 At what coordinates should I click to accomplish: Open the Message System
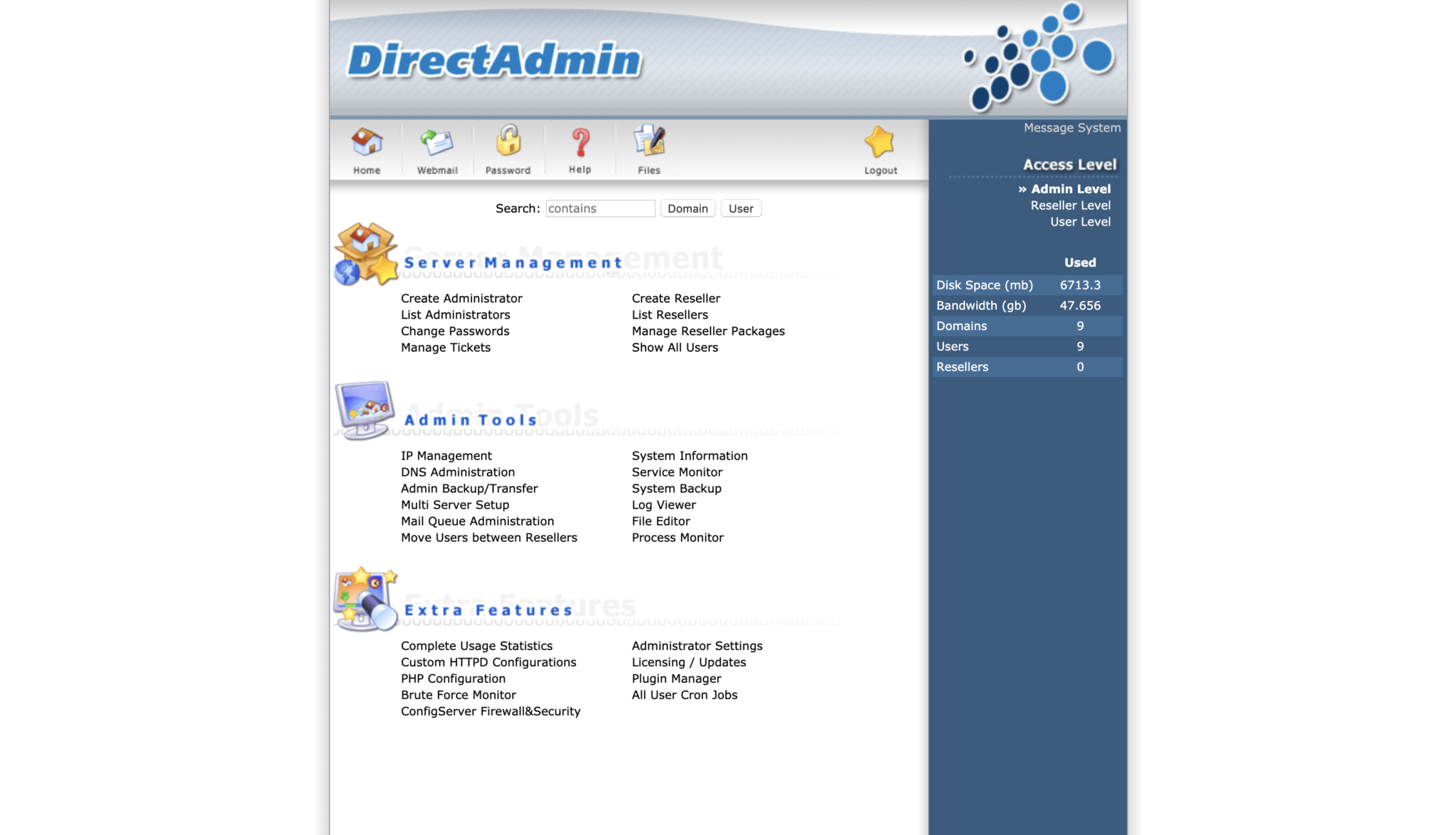point(1071,127)
